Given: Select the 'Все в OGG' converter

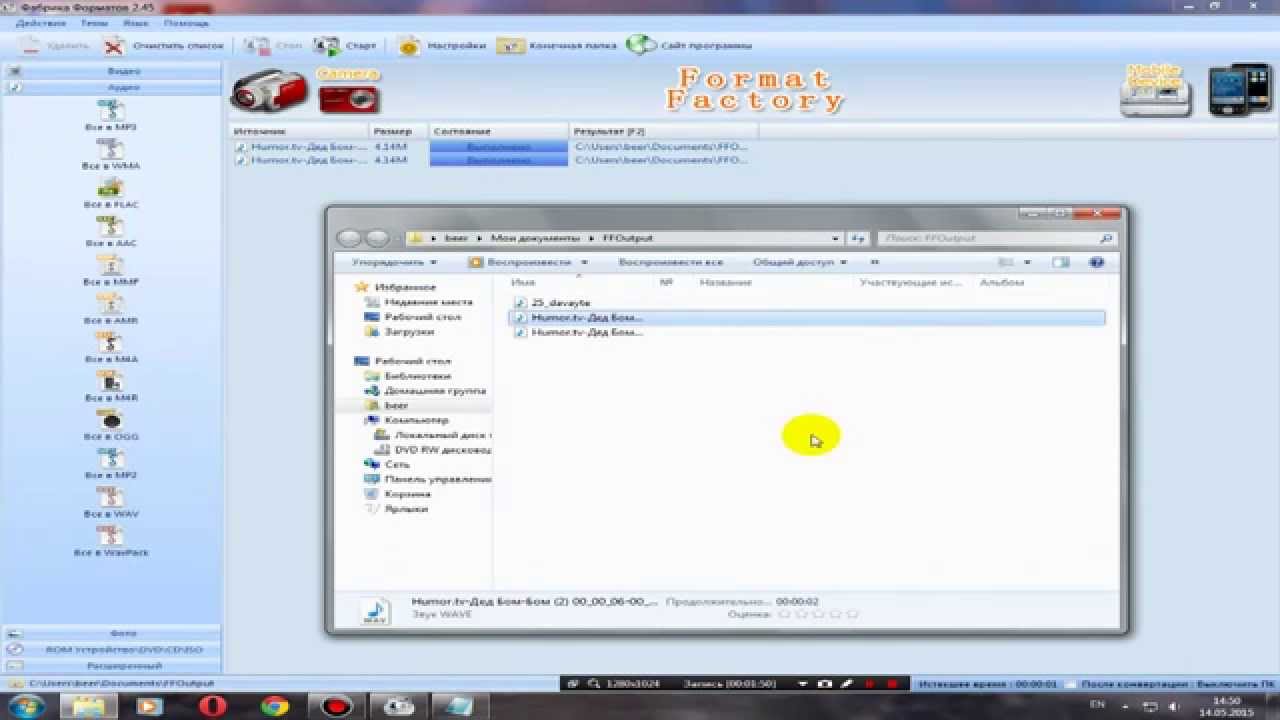Looking at the screenshot, I should pos(110,425).
